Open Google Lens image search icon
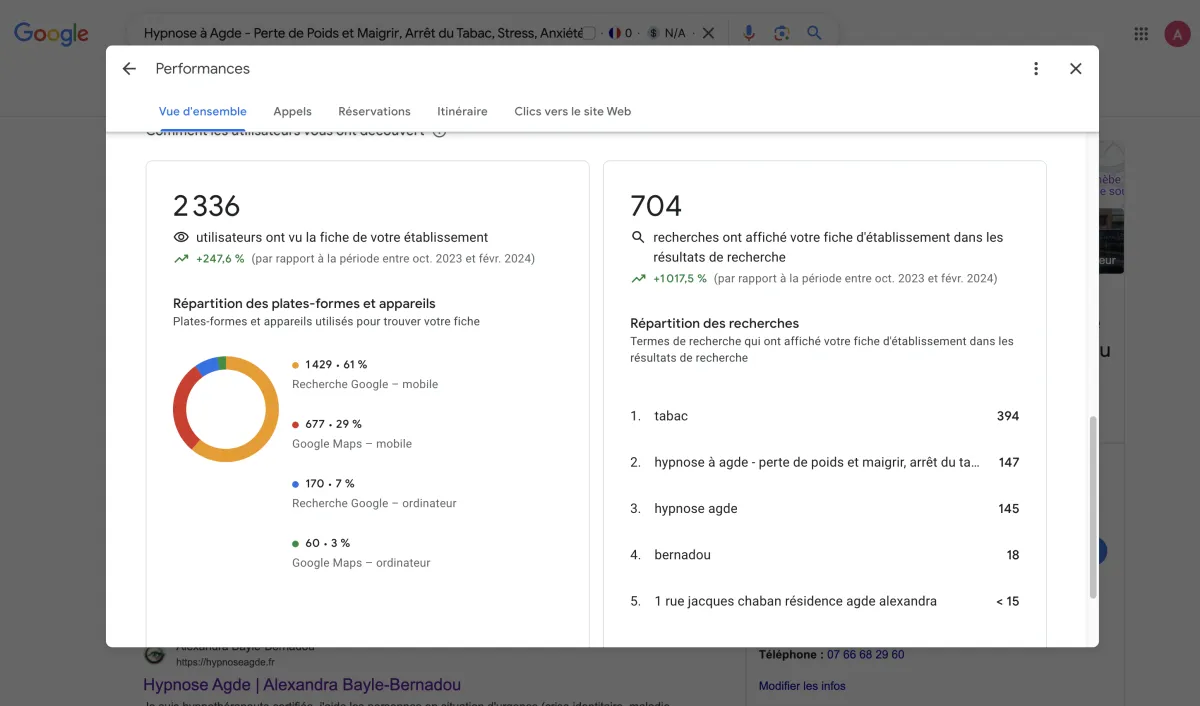 tap(782, 33)
